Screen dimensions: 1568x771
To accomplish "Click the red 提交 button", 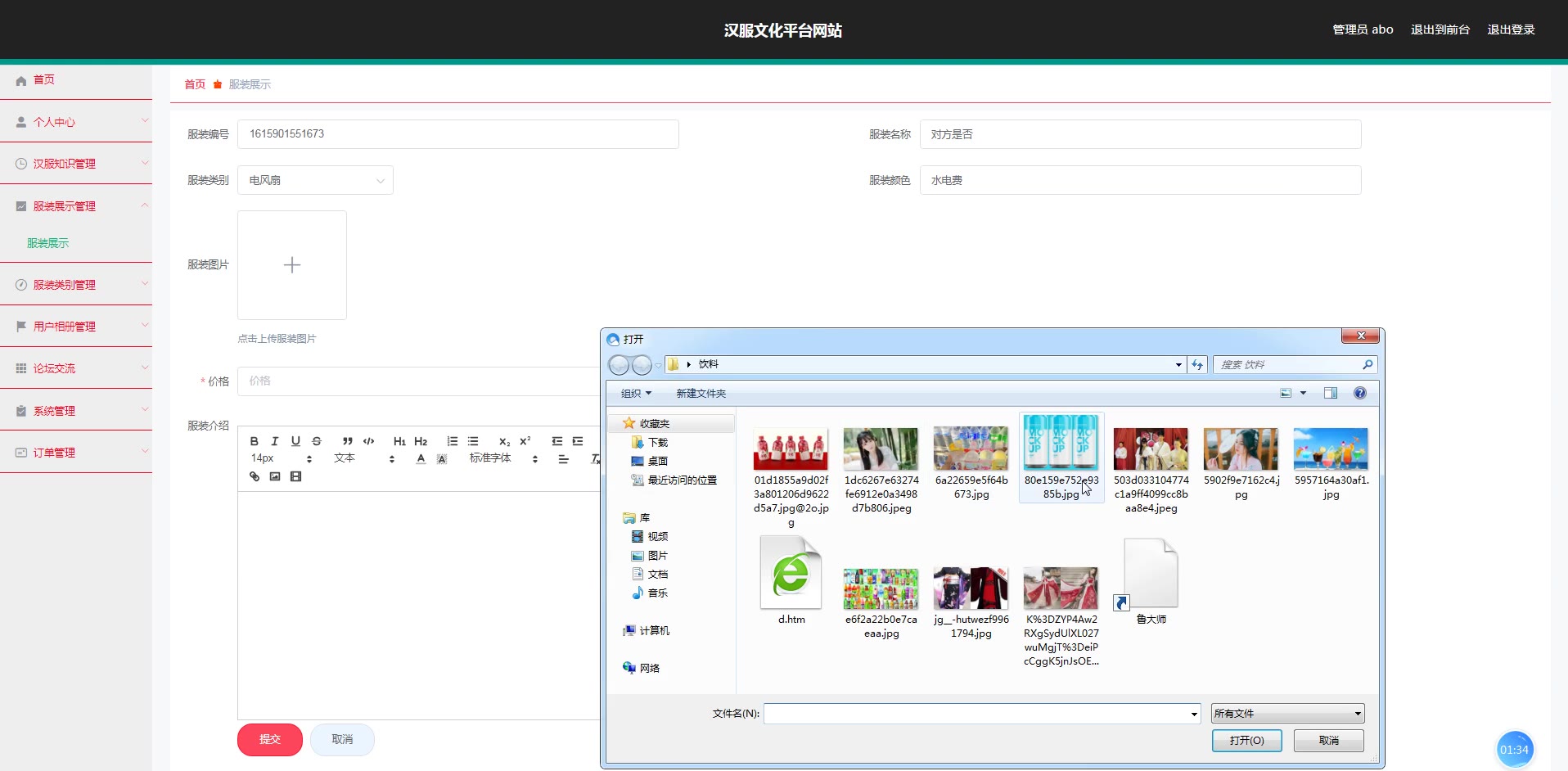I will pos(270,740).
